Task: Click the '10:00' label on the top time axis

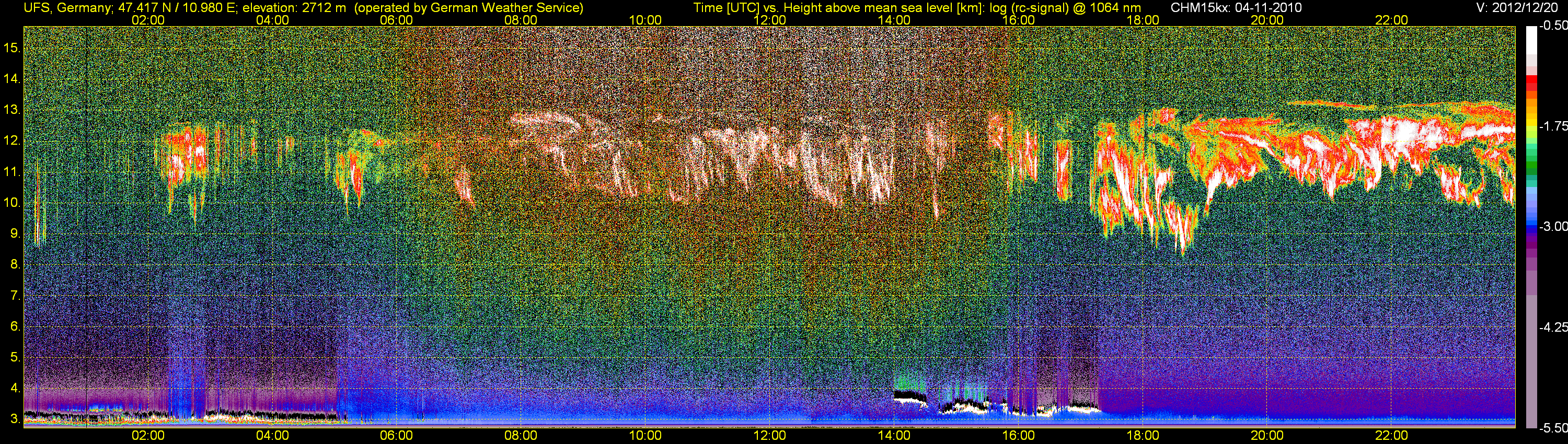Action: point(645,19)
